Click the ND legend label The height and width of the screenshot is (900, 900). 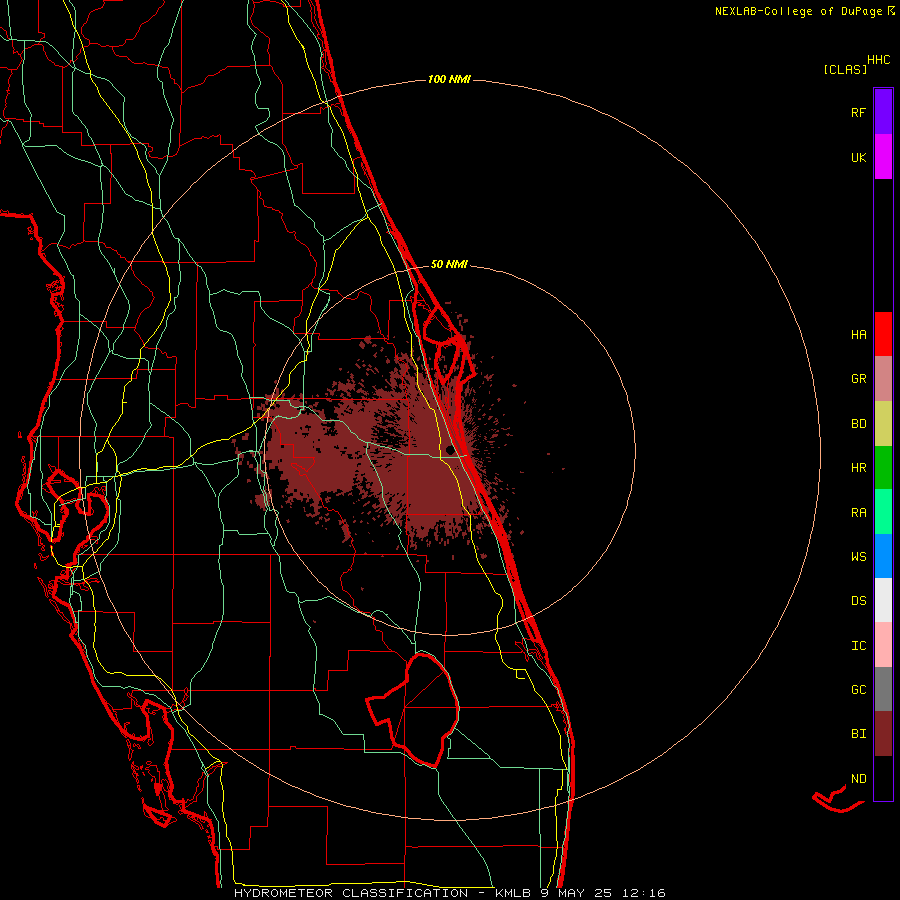(x=858, y=778)
